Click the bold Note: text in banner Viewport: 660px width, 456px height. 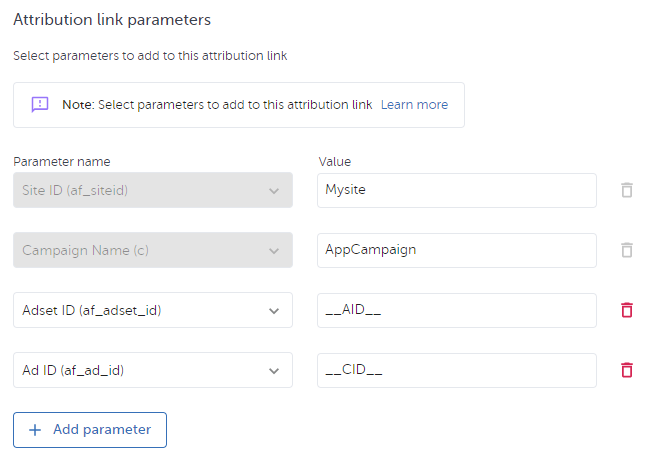76,105
